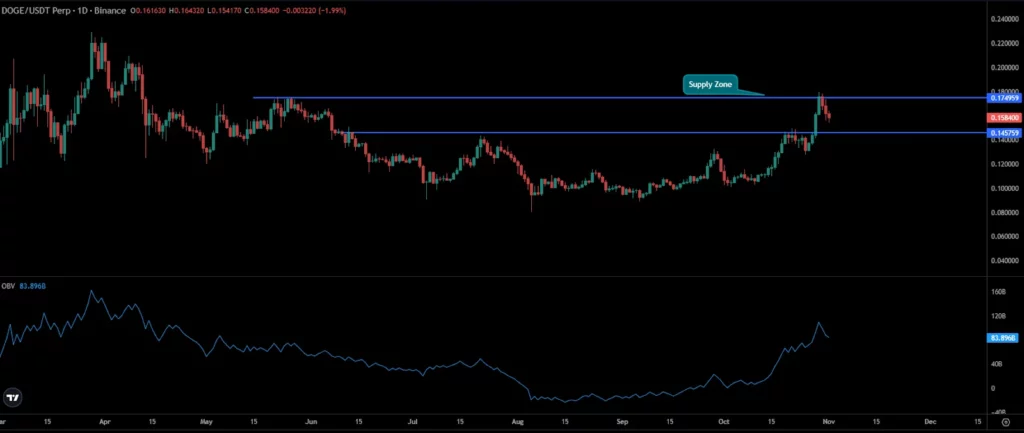Click the May label on time axis
The image size is (1024, 433).
pyautogui.click(x=208, y=423)
